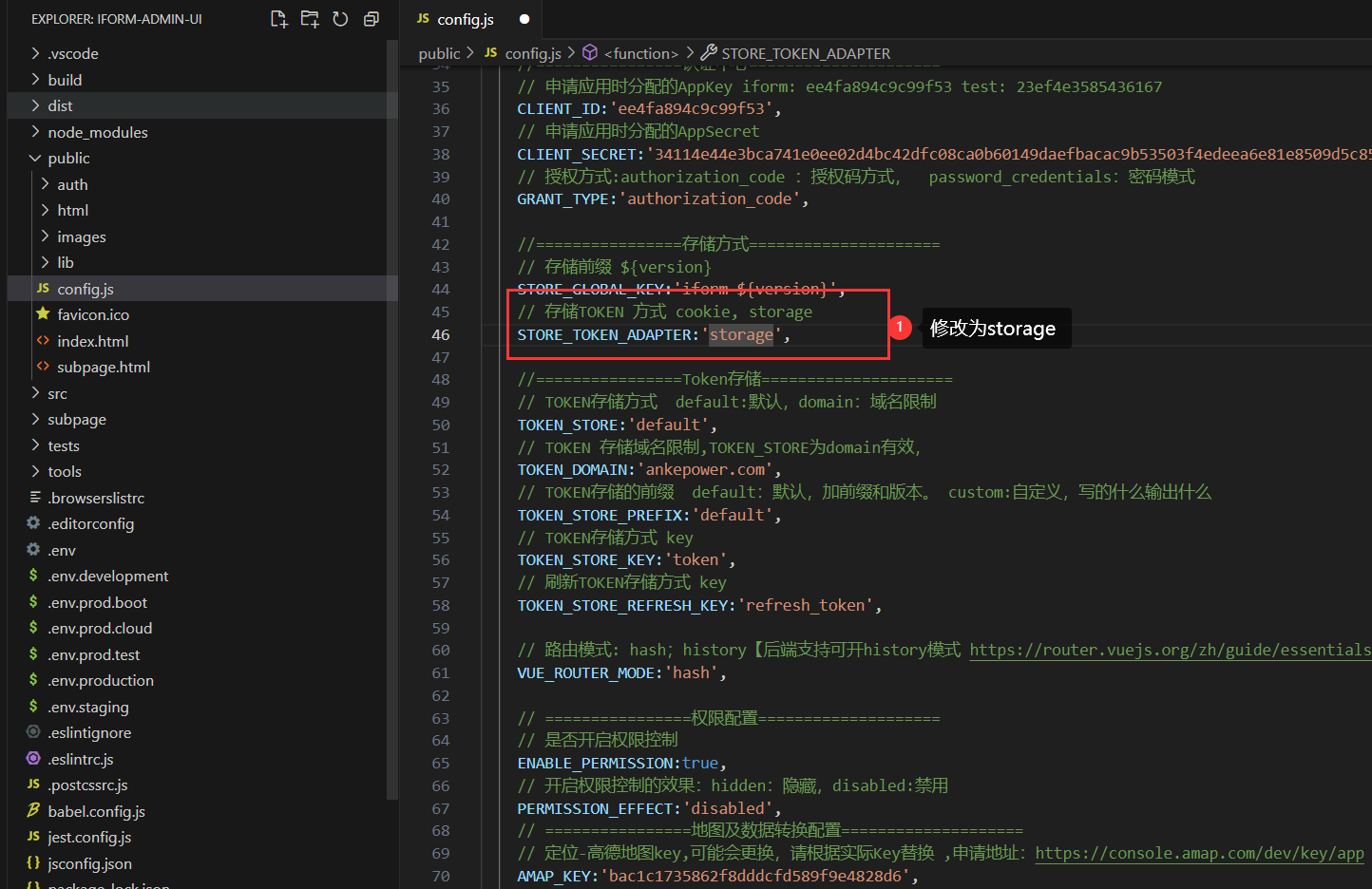Open index.html from the file tree
This screenshot has height=889, width=1372.
pyautogui.click(x=92, y=341)
